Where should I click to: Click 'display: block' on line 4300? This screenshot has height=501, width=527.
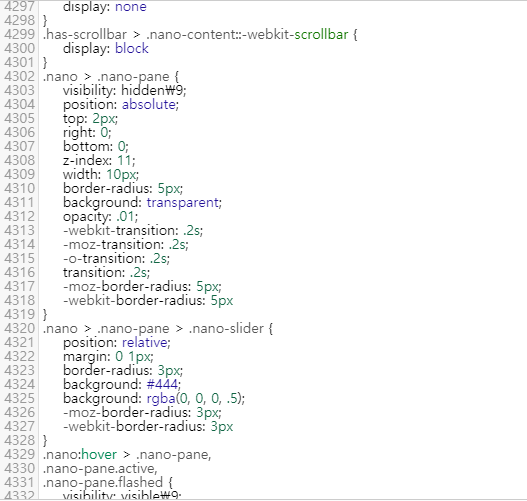[x=106, y=49]
